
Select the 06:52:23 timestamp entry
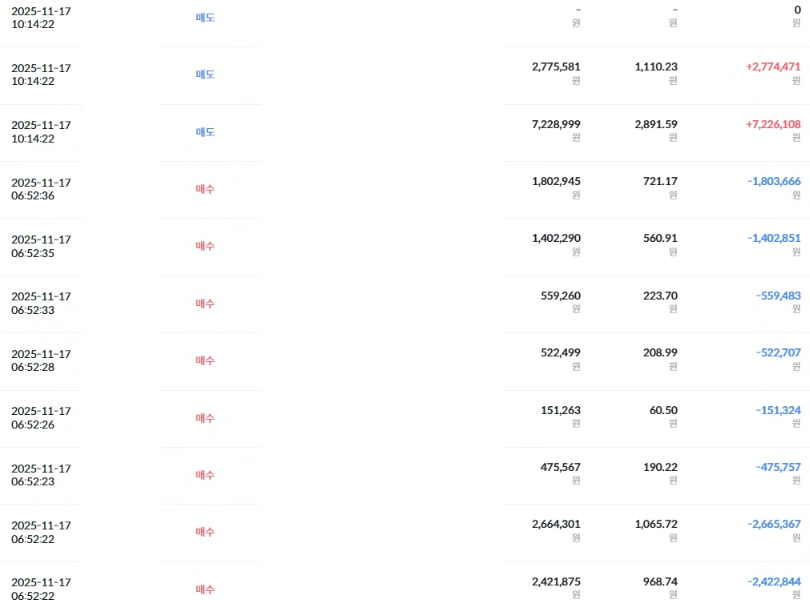tap(41, 475)
